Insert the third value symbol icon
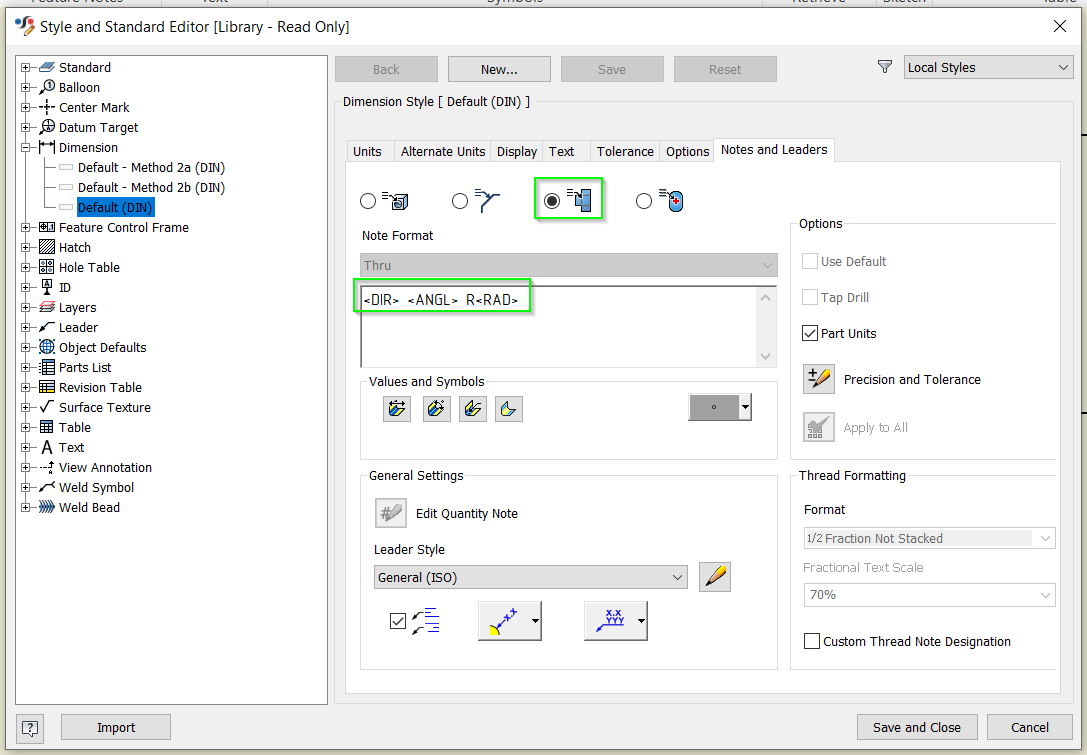1087x755 pixels. click(473, 408)
